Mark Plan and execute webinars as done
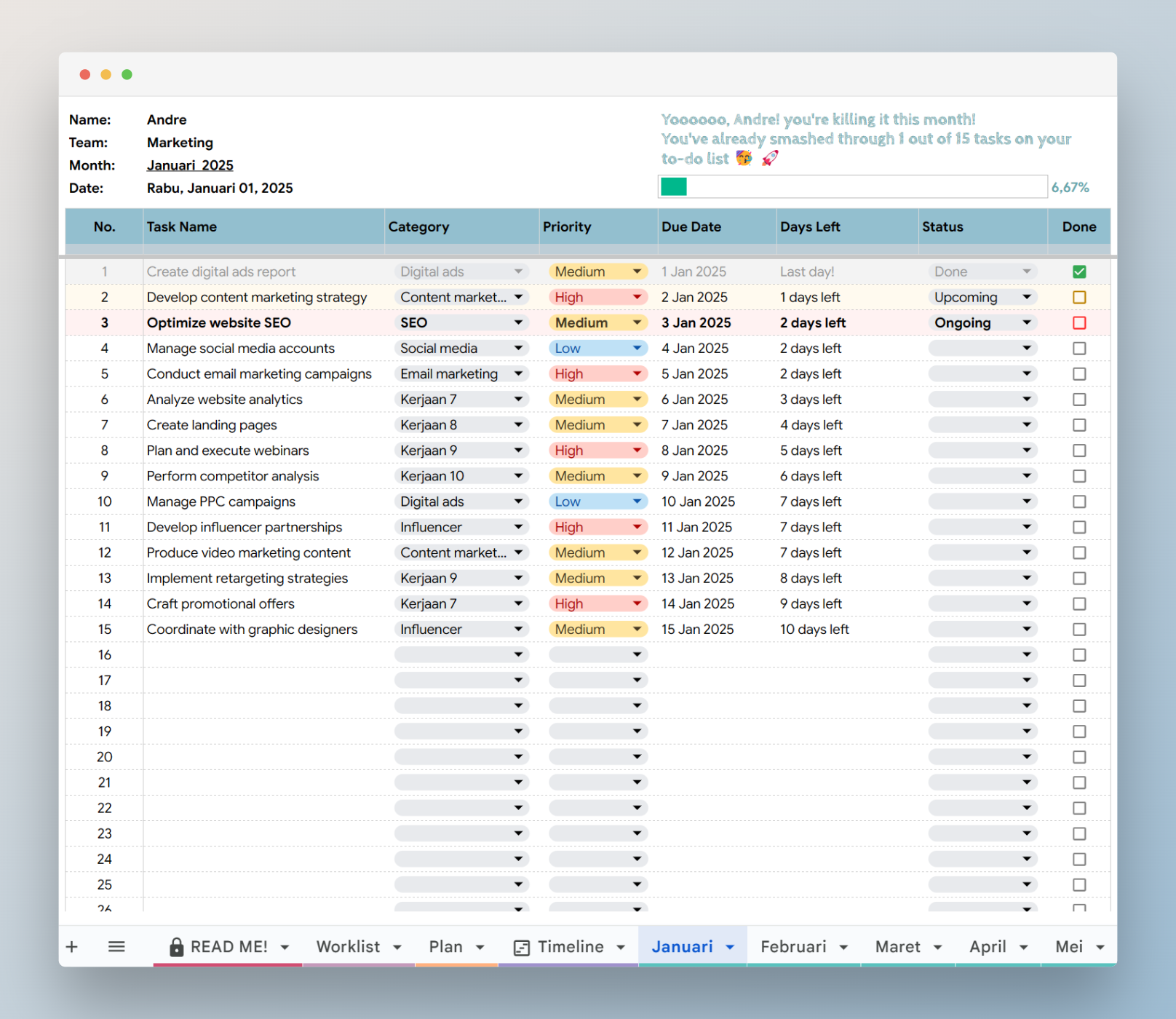This screenshot has width=1176, height=1019. point(1079,451)
